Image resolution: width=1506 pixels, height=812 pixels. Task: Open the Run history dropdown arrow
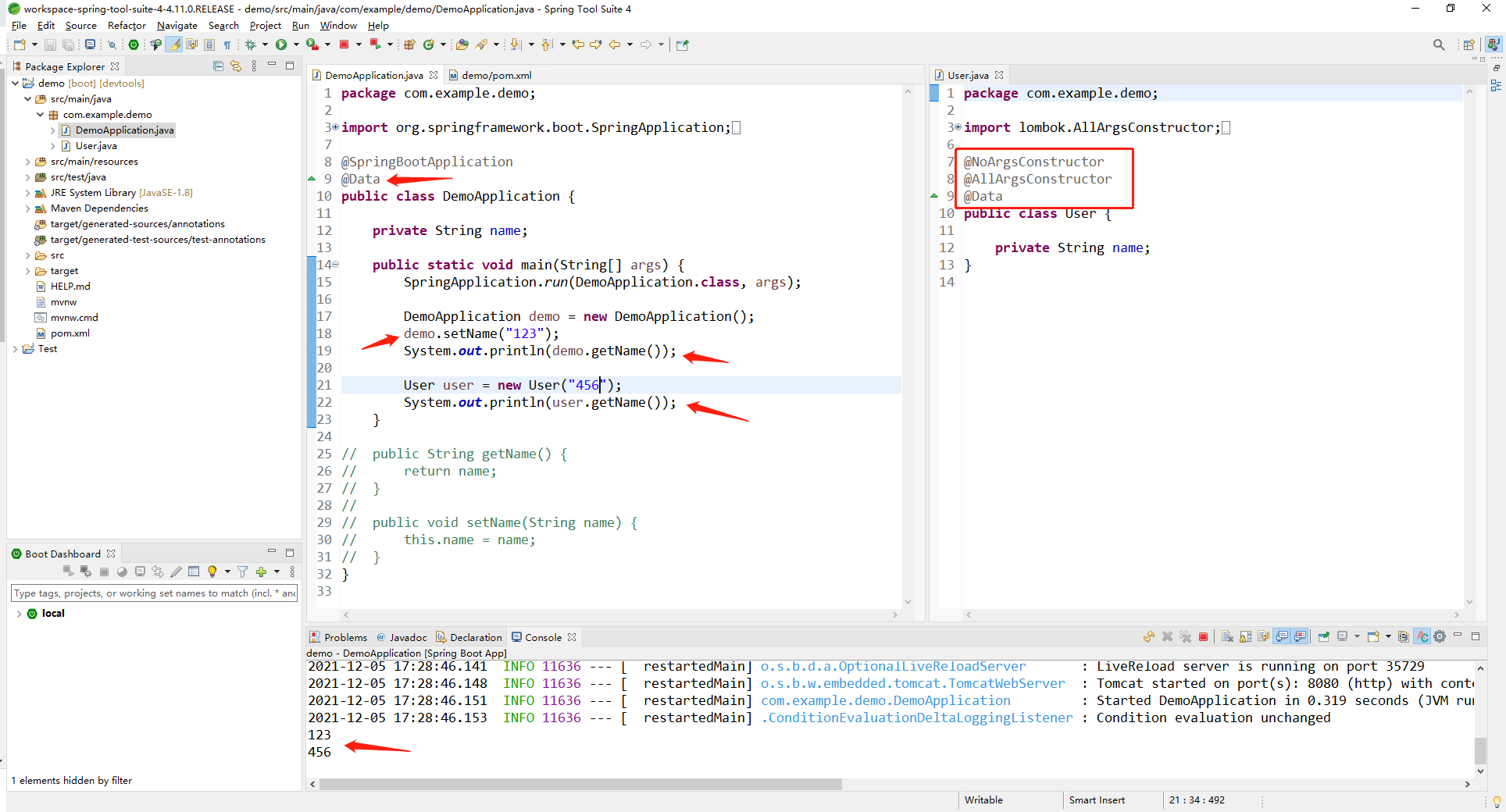pyautogui.click(x=296, y=45)
